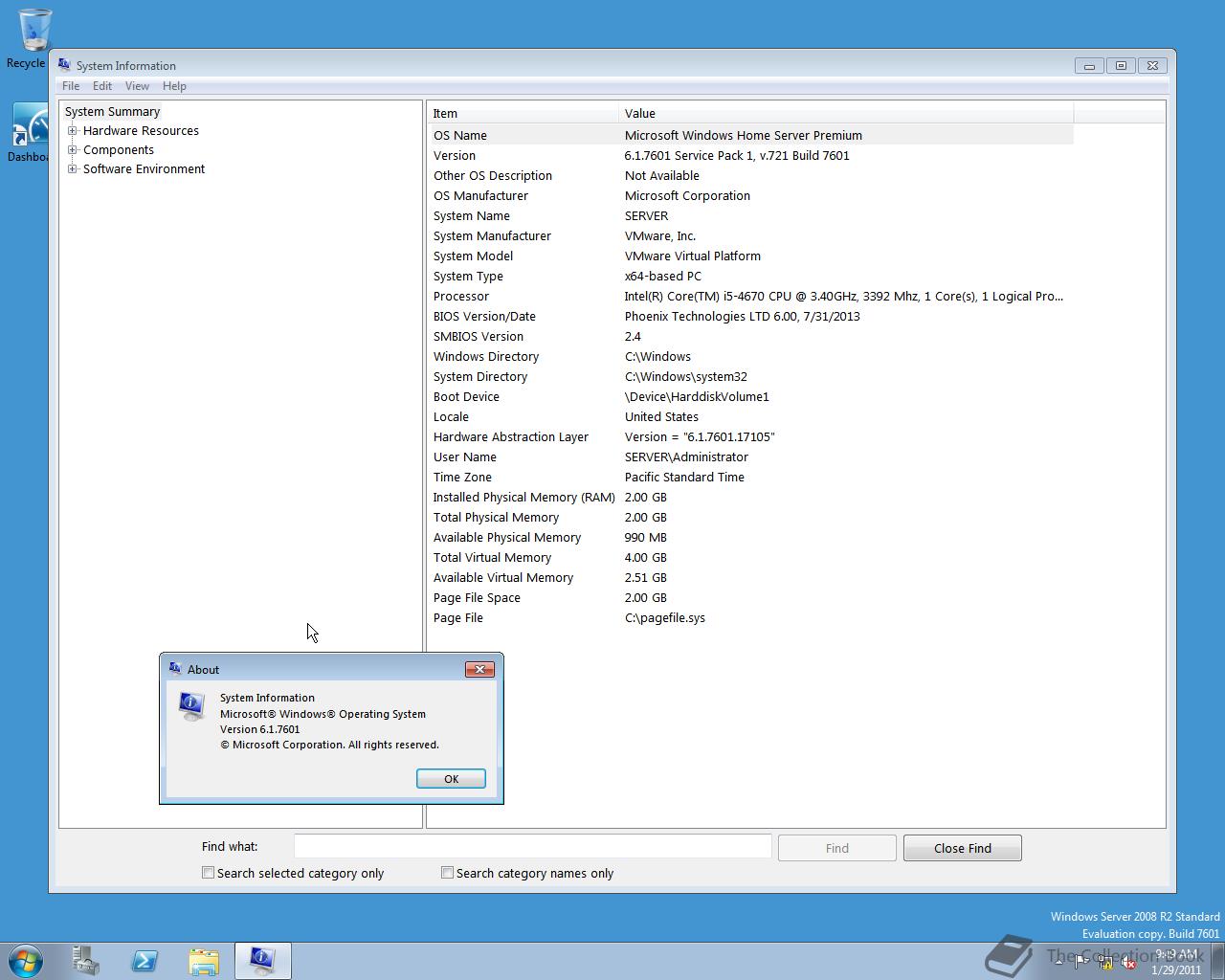Screen dimensions: 1225x980
Task: Open Windows Explorer folder taskbar icon
Action: (204, 961)
